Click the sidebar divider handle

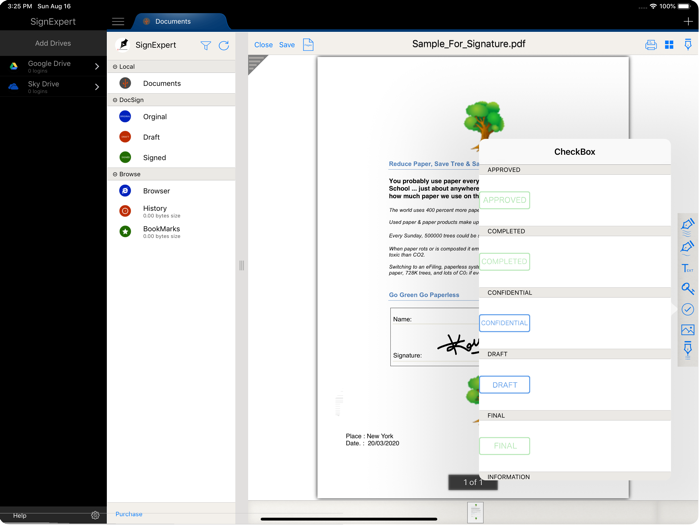click(x=242, y=266)
